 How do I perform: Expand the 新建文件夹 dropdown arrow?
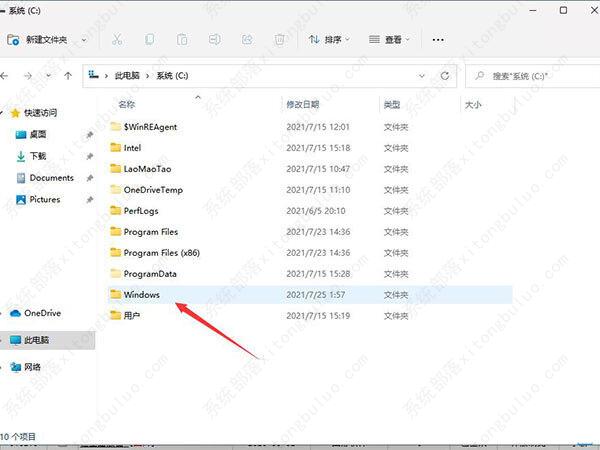click(x=84, y=40)
